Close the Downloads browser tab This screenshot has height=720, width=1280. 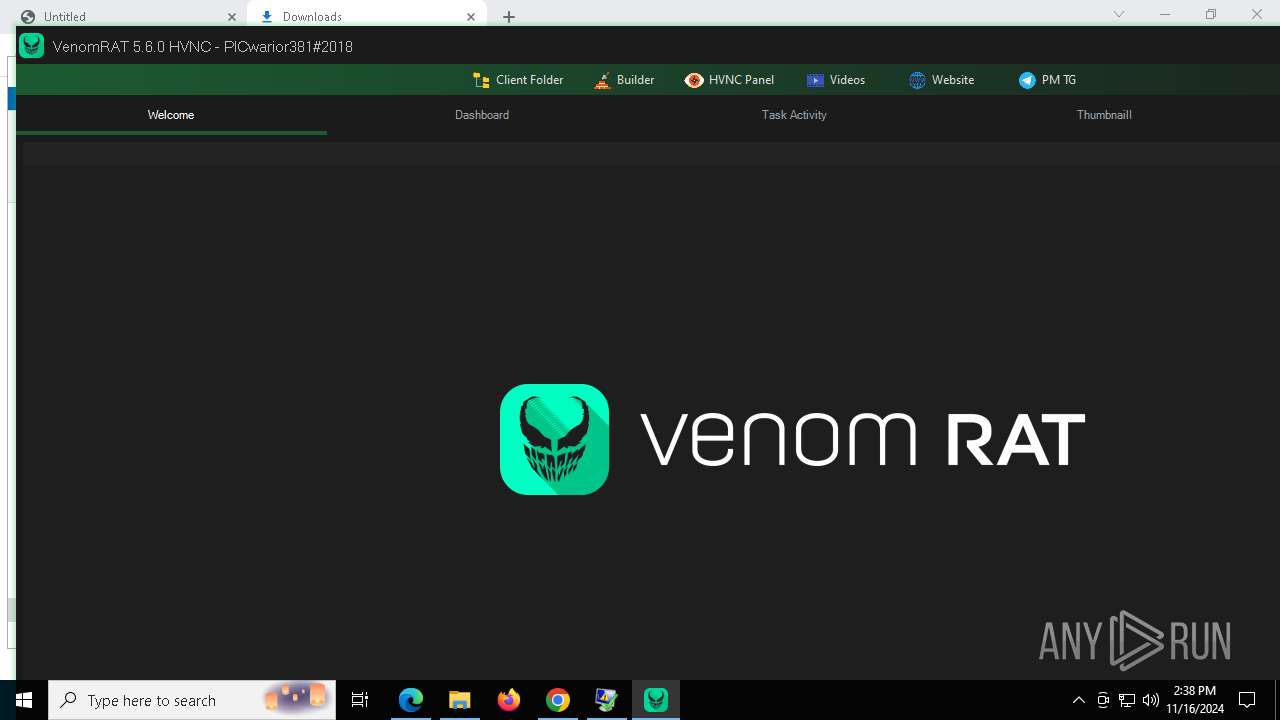pos(471,17)
